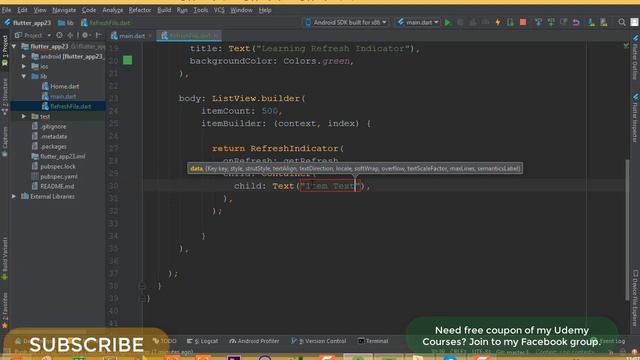Collapse the lib folder in tree
The height and width of the screenshot is (360, 640).
coord(24,76)
